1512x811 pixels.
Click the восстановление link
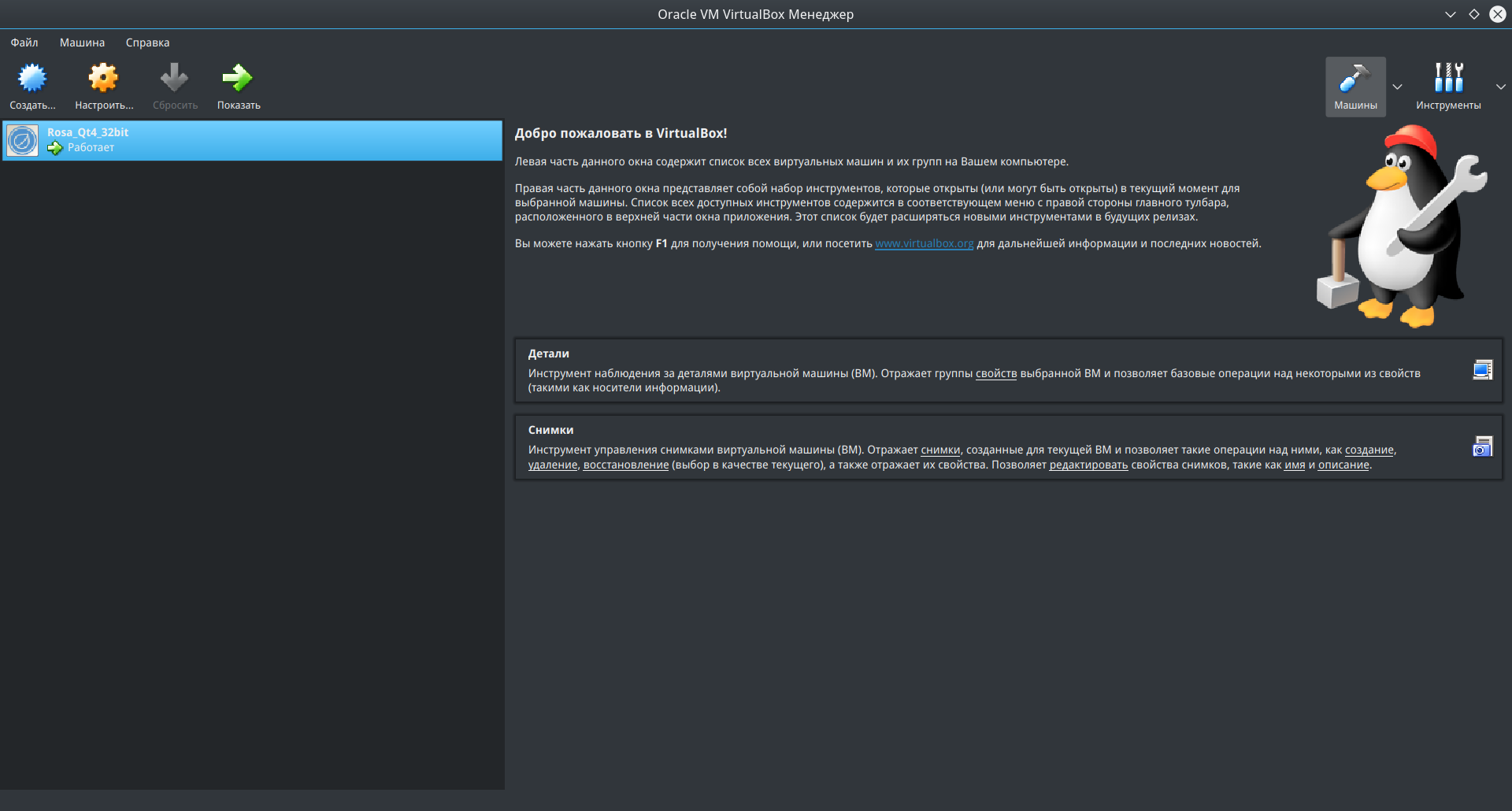(626, 465)
